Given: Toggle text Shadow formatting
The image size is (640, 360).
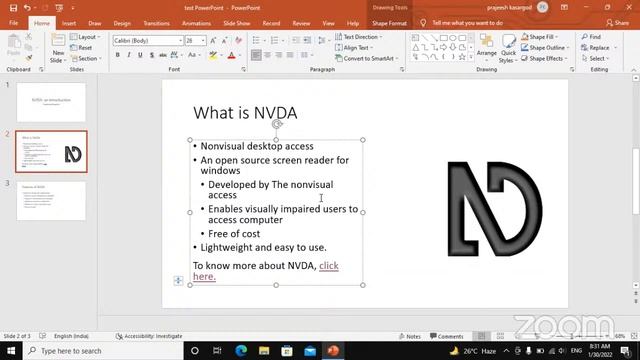Looking at the screenshot, I should [x=152, y=55].
